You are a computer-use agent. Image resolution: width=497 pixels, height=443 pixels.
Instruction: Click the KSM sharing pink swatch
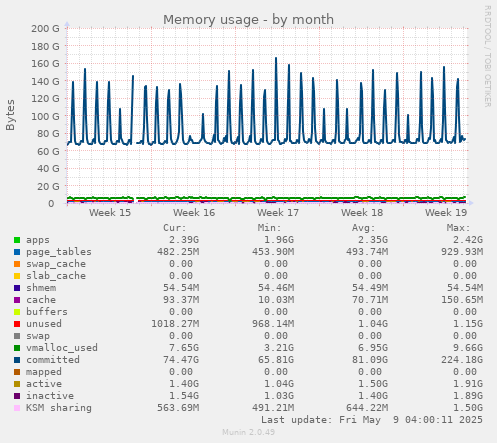click(x=17, y=408)
